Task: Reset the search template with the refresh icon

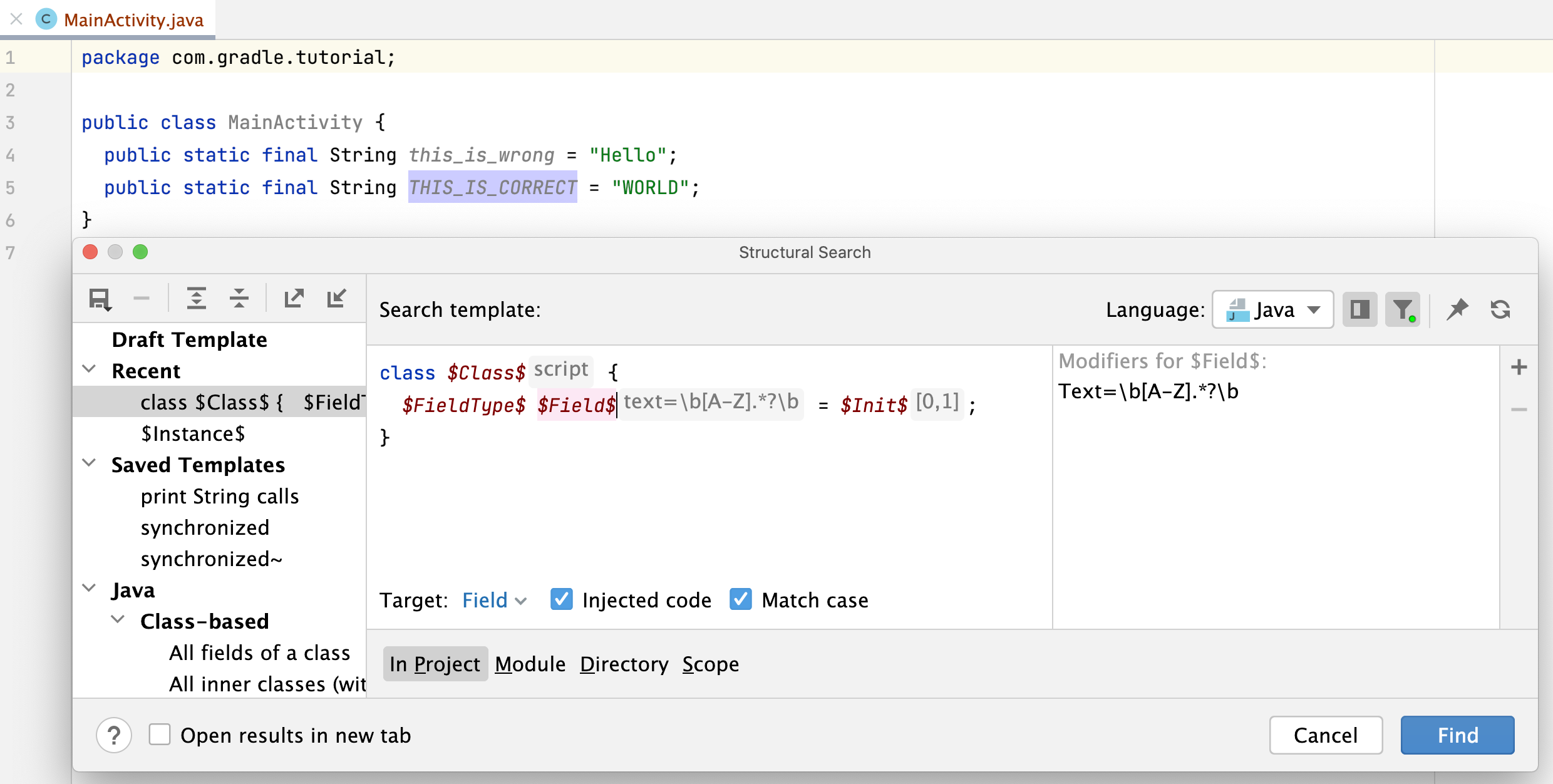Action: point(1500,309)
